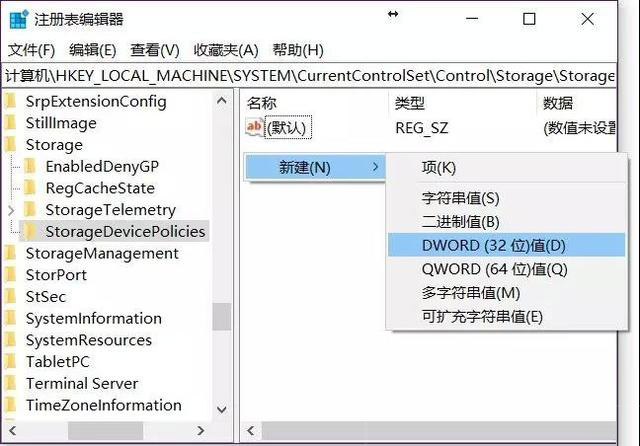The height and width of the screenshot is (446, 640).
Task: Open the 文件(F) menu
Action: (x=31, y=50)
